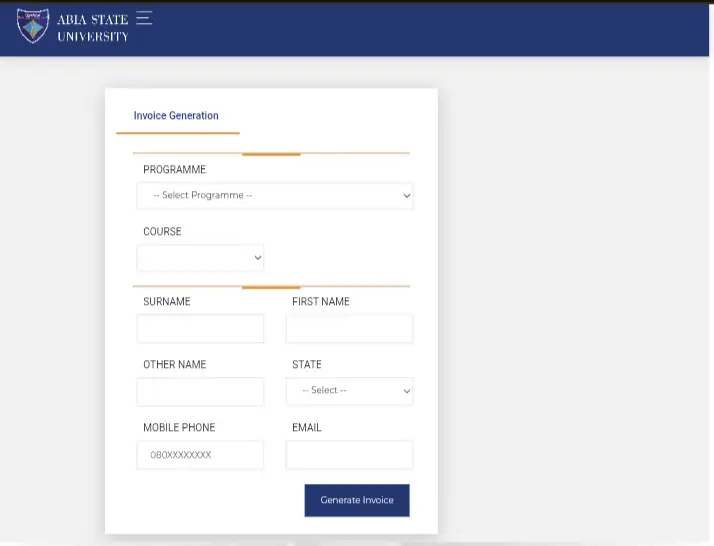Click the ABIA STATE UNIVERSITY header title
Screen dimensions: 714x546
pyautogui.click(x=92, y=28)
